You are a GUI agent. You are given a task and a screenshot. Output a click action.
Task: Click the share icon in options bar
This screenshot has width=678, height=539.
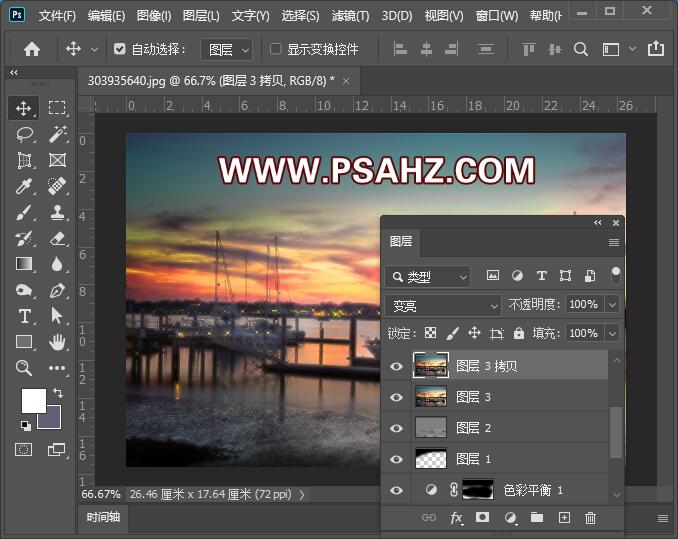point(656,48)
